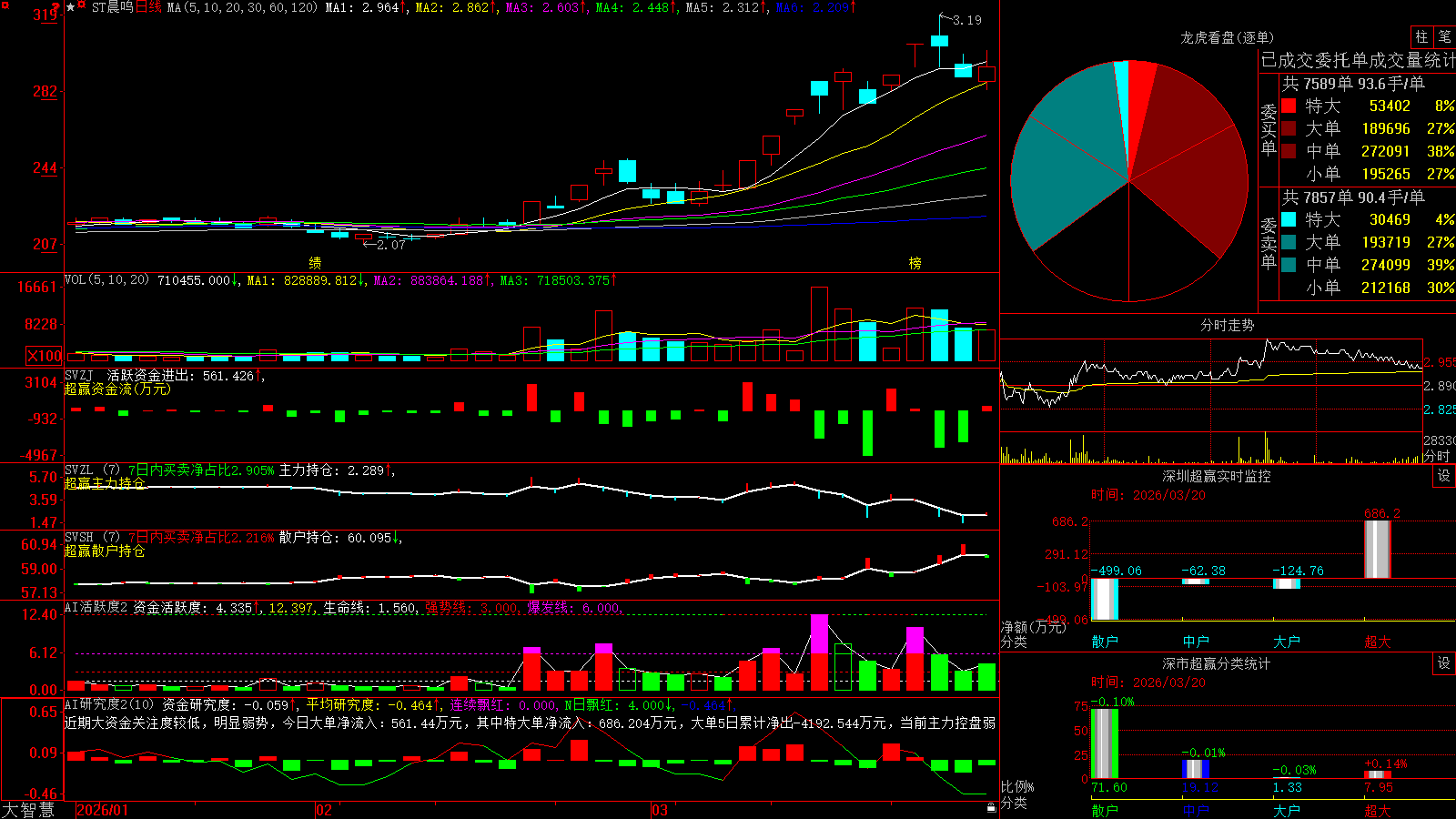Click the 龙虎看盘(逐单) panel title

point(1227,37)
